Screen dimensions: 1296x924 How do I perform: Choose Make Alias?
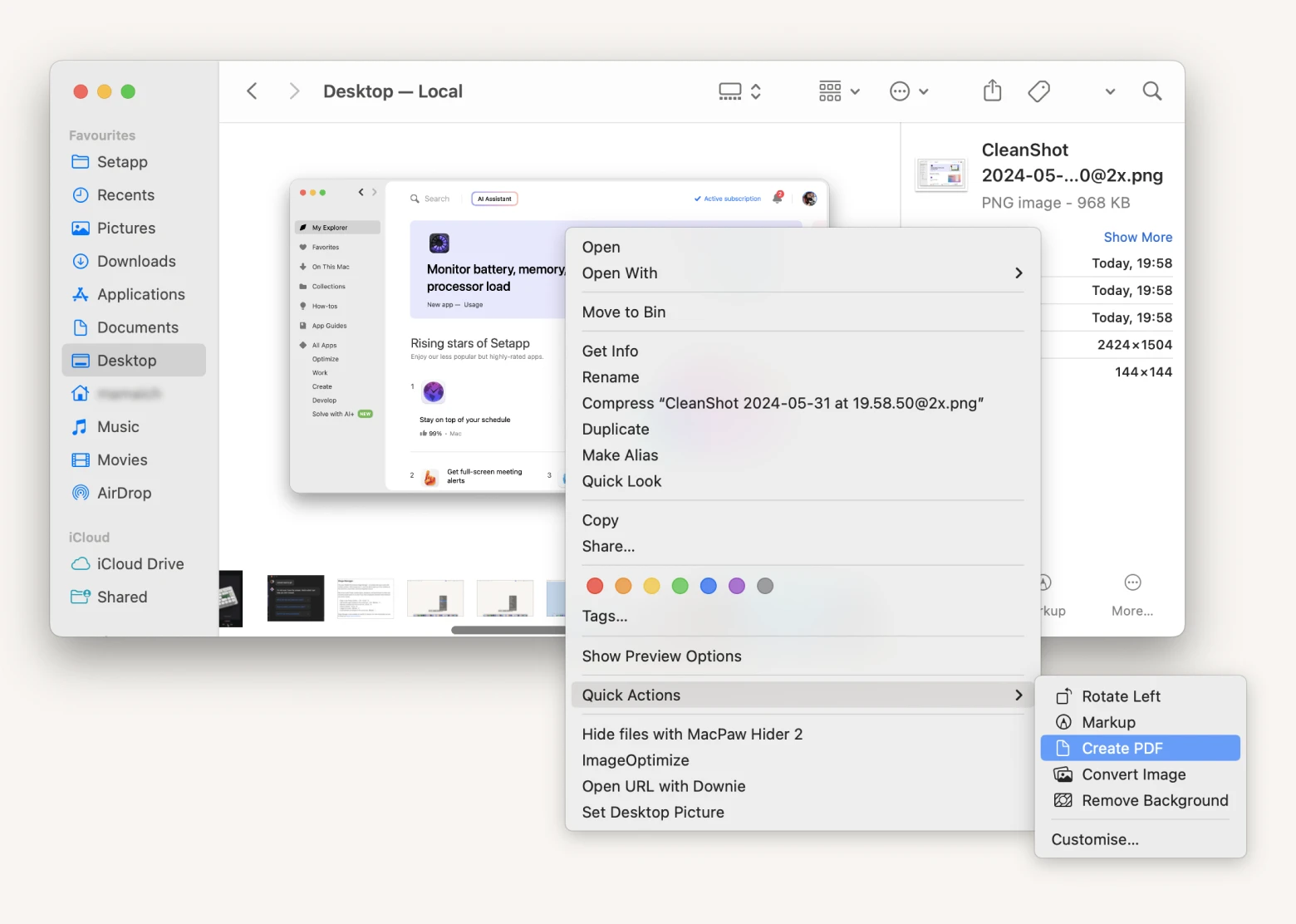pyautogui.click(x=803, y=455)
